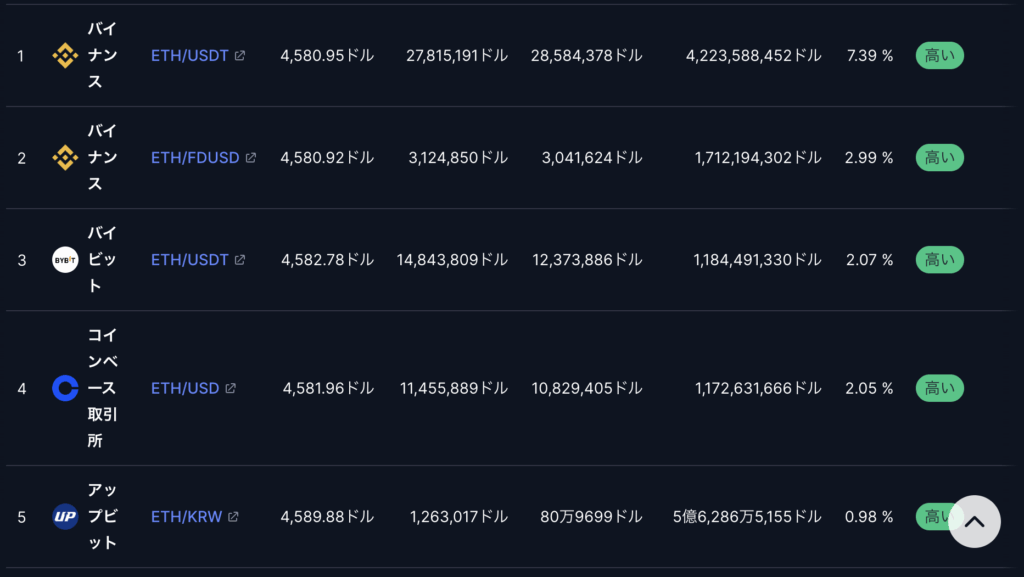Select the コインベース取引所 exchange name
The width and height of the screenshot is (1024, 577).
[x=103, y=388]
